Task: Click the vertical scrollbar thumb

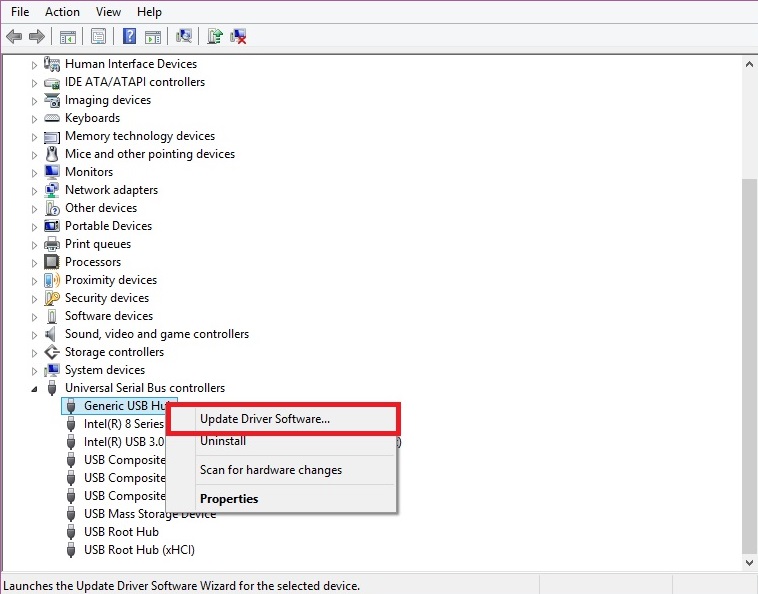Action: [749, 366]
